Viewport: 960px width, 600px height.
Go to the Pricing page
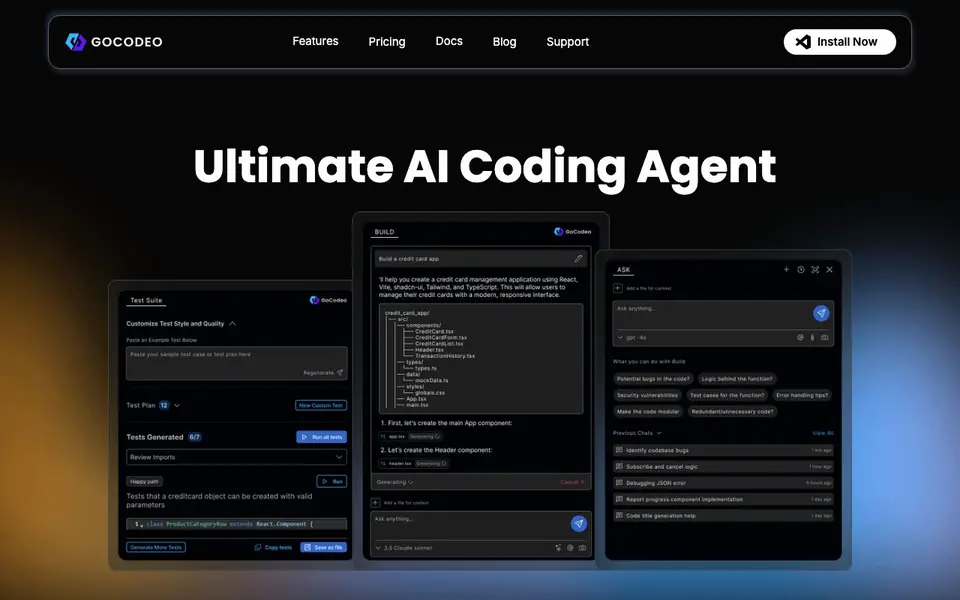pos(387,42)
